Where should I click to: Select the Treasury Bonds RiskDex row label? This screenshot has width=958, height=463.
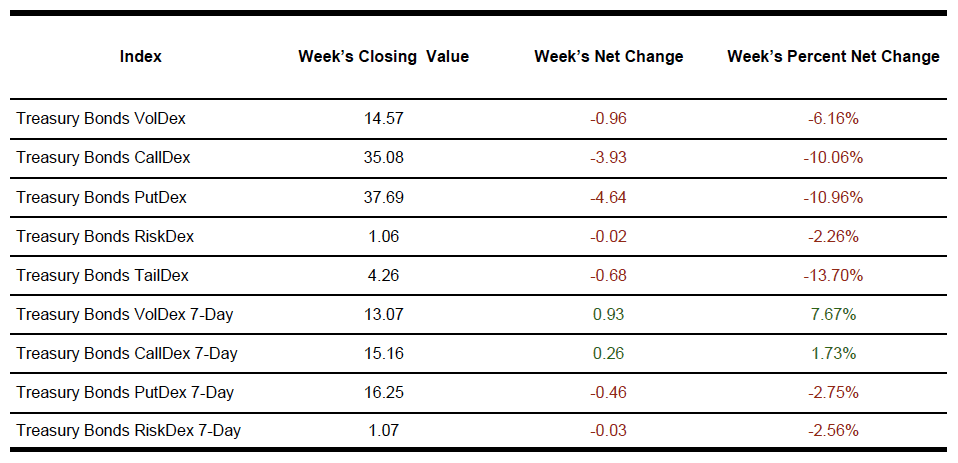pyautogui.click(x=105, y=236)
